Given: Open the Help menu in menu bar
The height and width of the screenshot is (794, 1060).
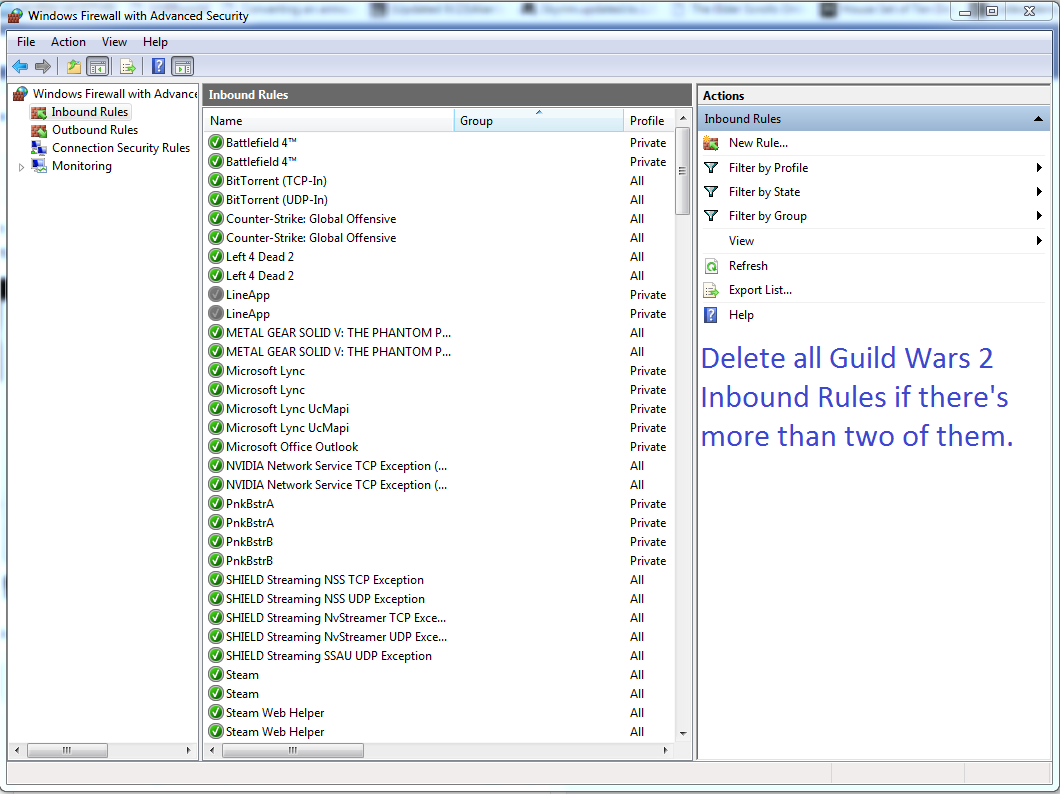Looking at the screenshot, I should pyautogui.click(x=155, y=42).
